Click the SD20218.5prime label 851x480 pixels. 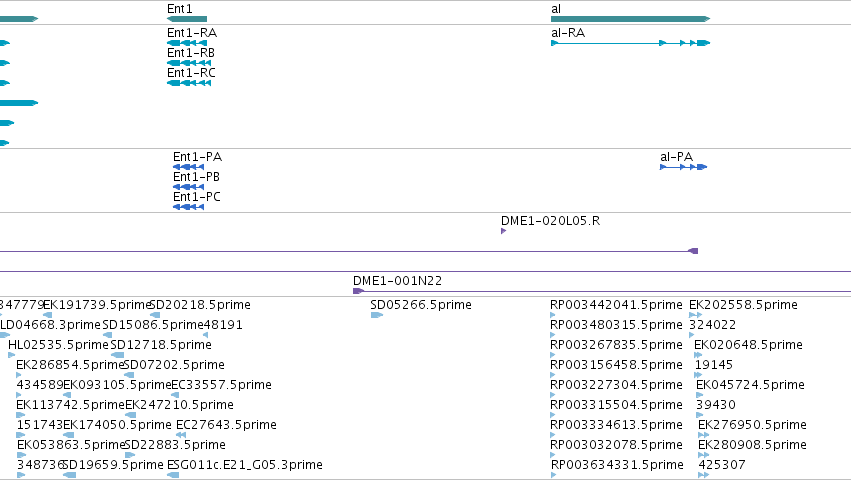200,305
